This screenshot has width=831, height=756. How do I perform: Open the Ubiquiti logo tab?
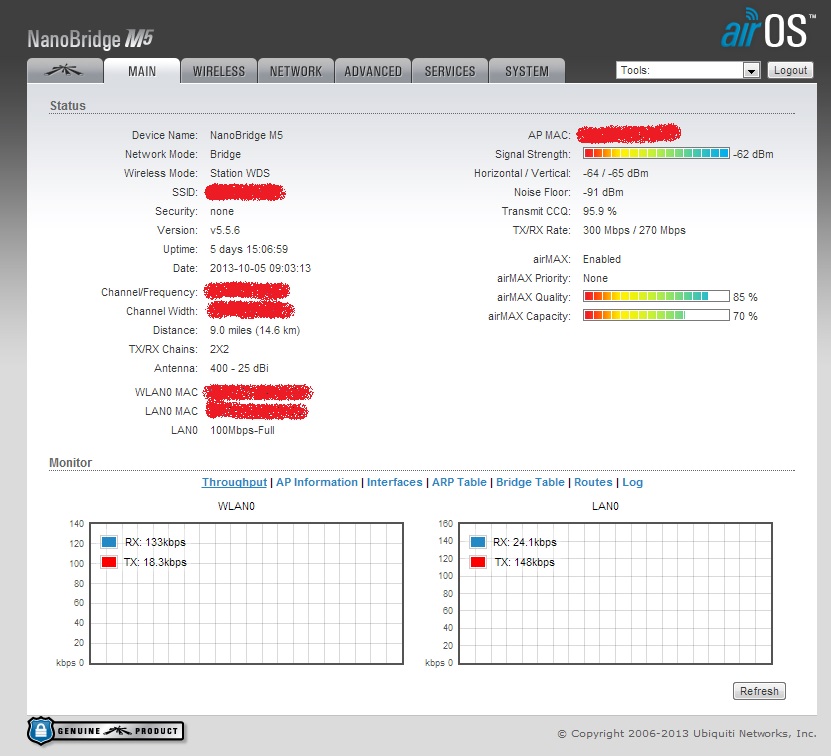65,71
